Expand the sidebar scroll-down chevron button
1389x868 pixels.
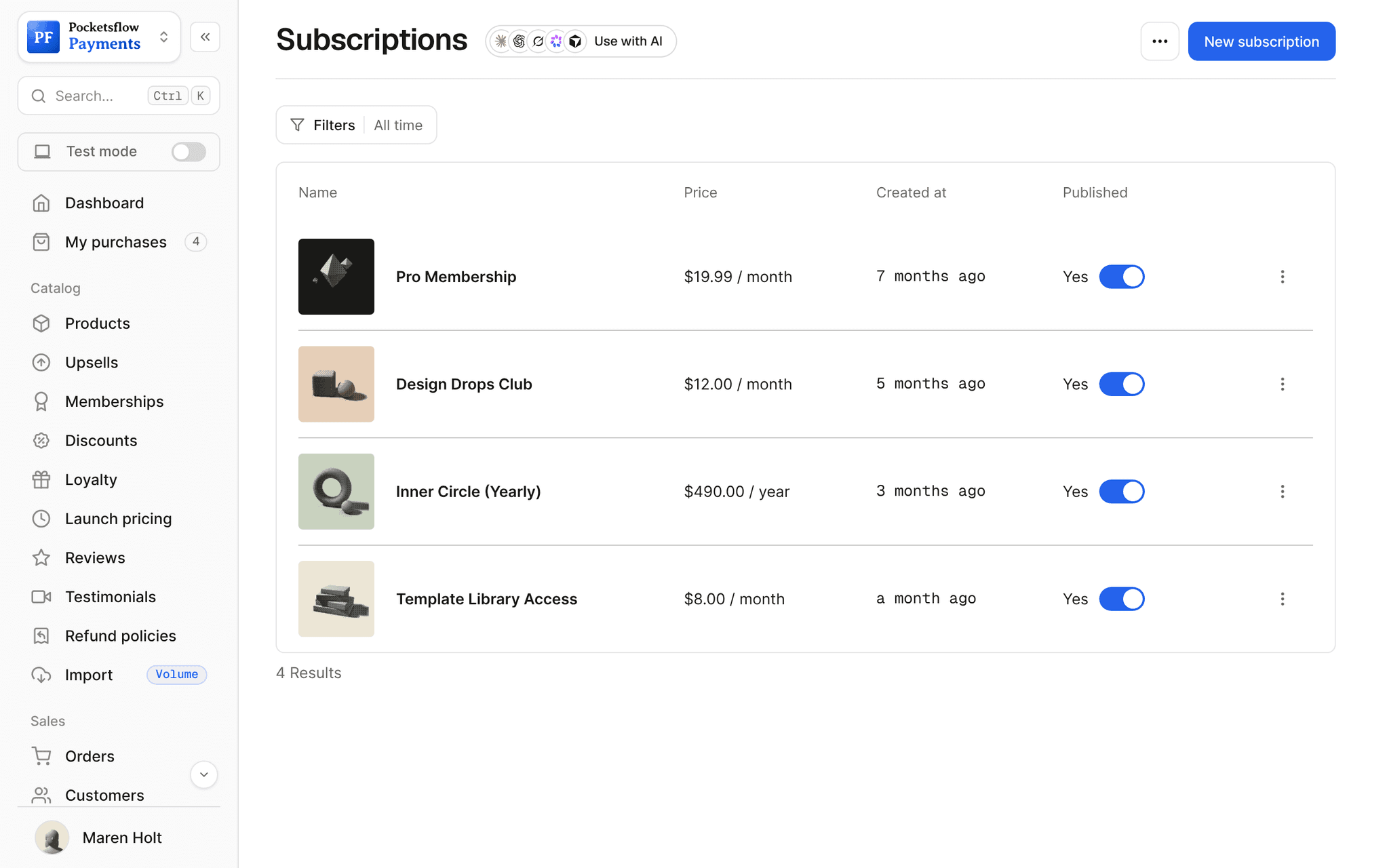tap(203, 774)
